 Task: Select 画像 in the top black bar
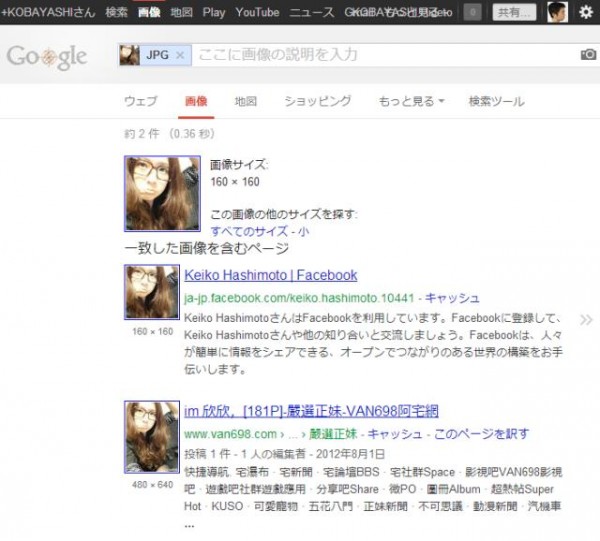point(149,12)
